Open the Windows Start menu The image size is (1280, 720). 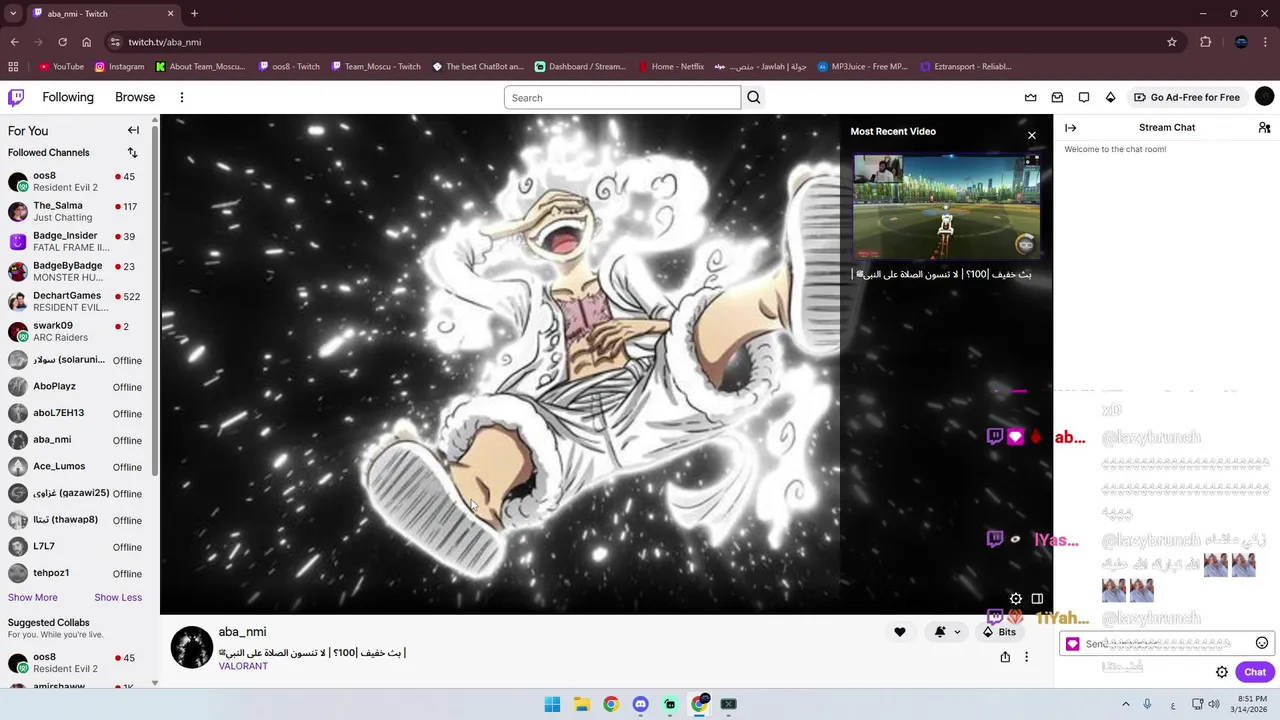point(552,704)
